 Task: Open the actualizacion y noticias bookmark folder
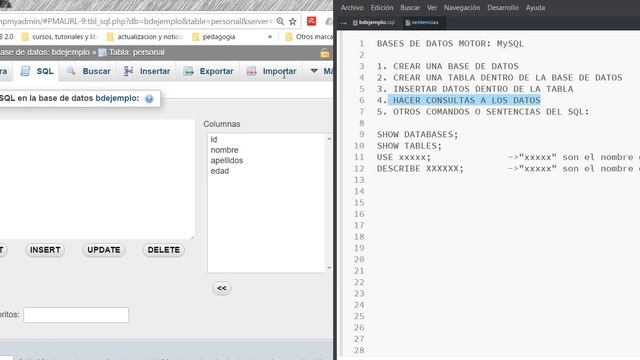pyautogui.click(x=145, y=37)
